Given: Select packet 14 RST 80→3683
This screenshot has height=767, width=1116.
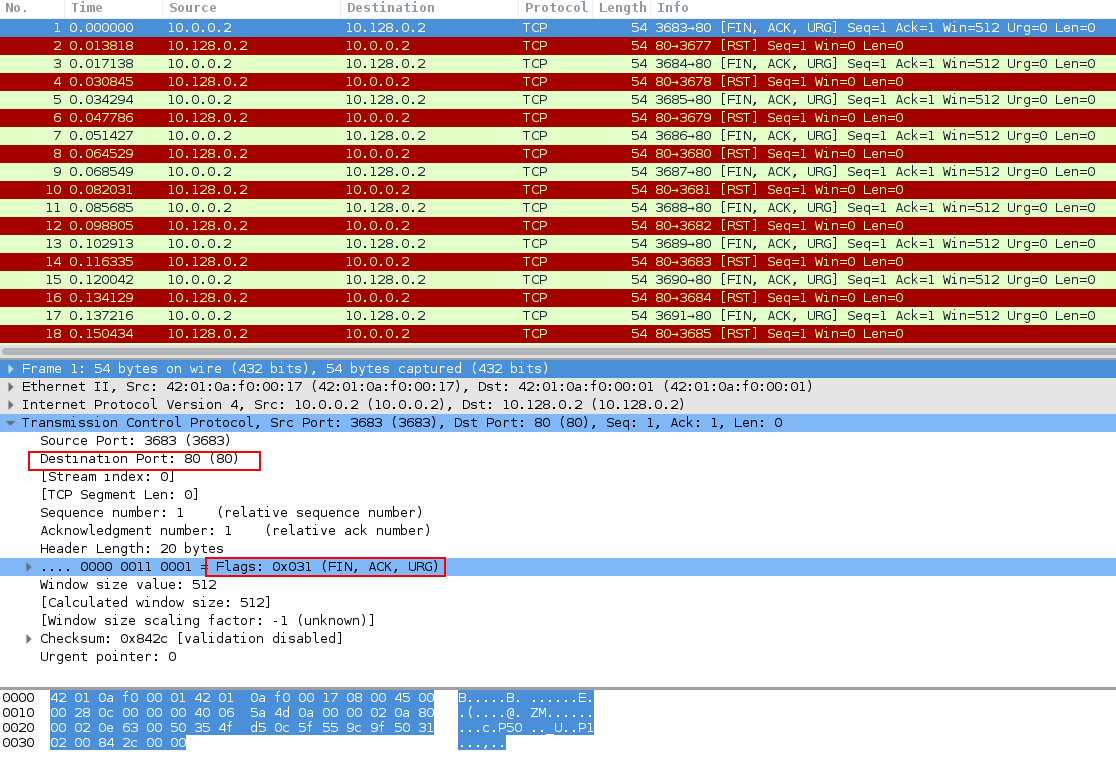Looking at the screenshot, I should coord(558,262).
